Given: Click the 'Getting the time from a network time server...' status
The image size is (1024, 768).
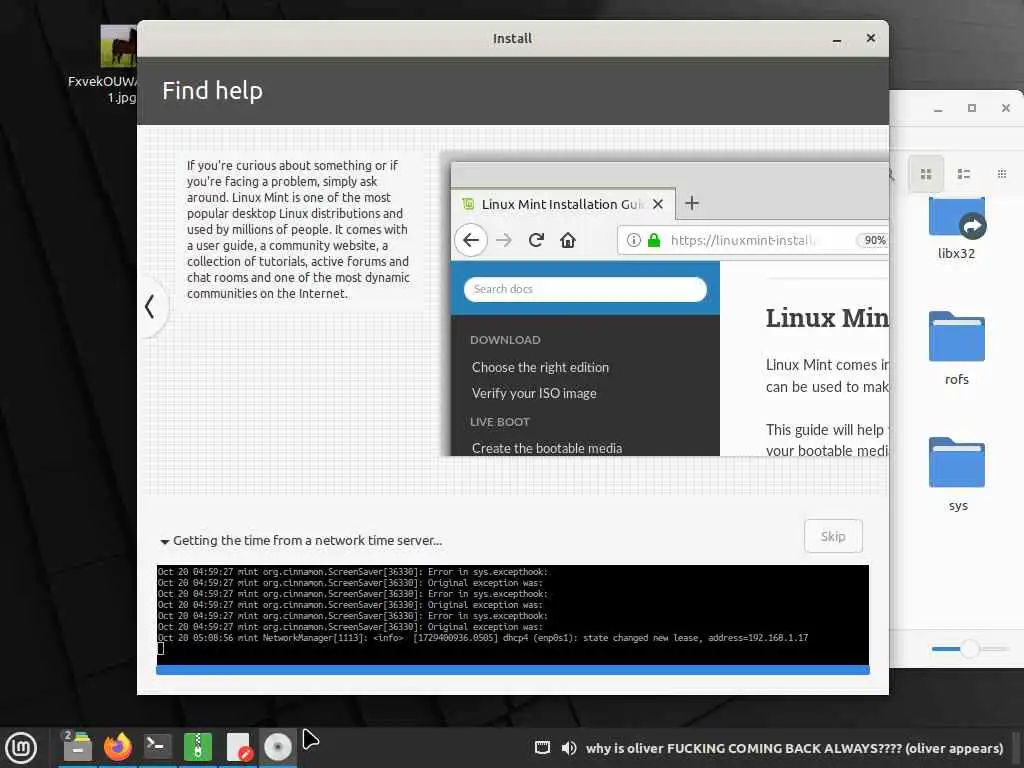Looking at the screenshot, I should click(x=308, y=541).
